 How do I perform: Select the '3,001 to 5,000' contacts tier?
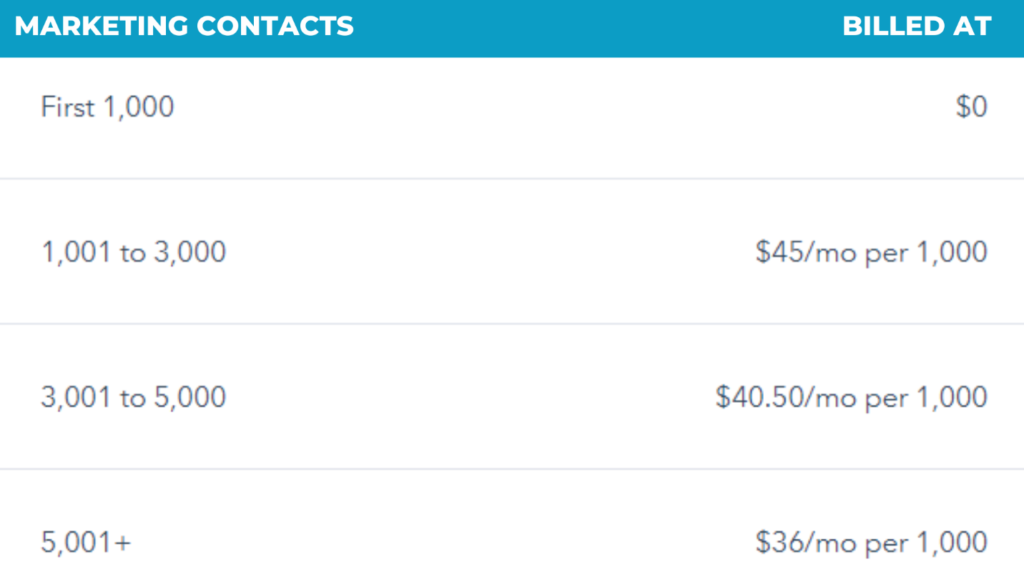click(x=133, y=397)
